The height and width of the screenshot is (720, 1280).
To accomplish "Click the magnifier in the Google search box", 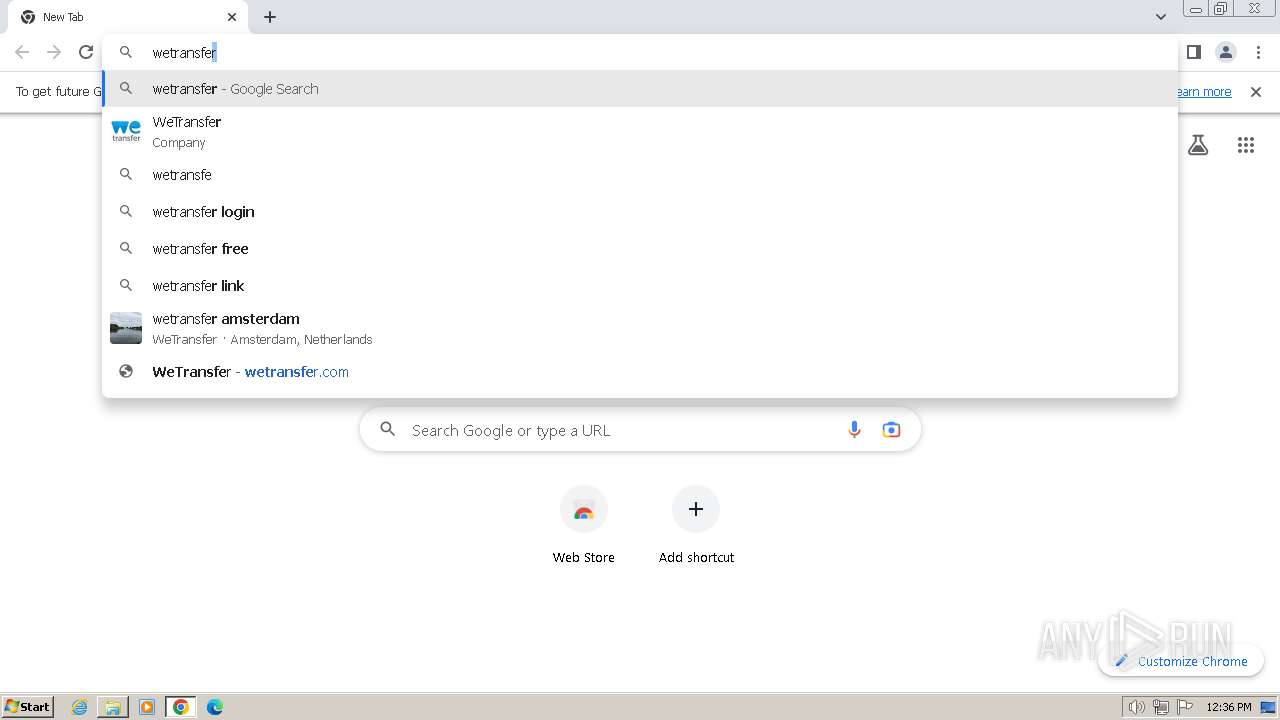I will pyautogui.click(x=388, y=430).
